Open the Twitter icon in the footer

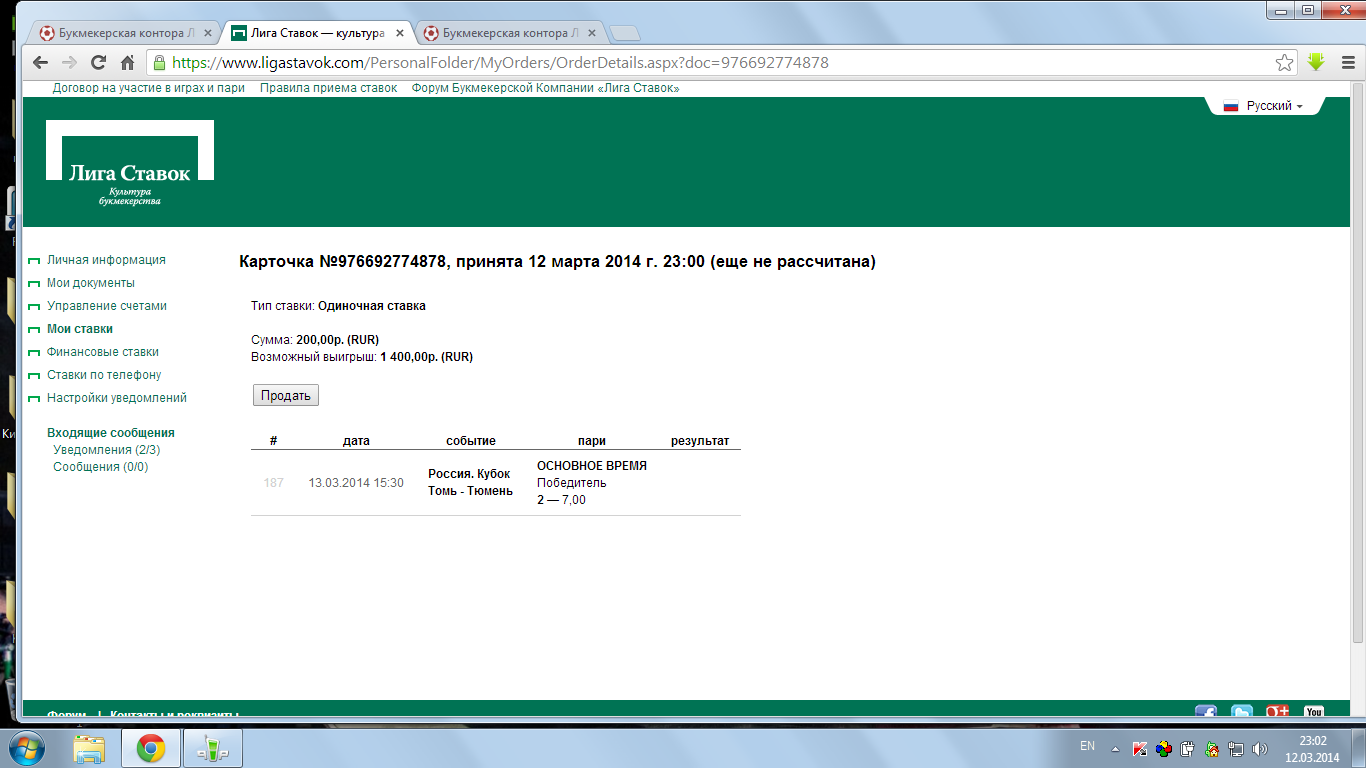1242,712
